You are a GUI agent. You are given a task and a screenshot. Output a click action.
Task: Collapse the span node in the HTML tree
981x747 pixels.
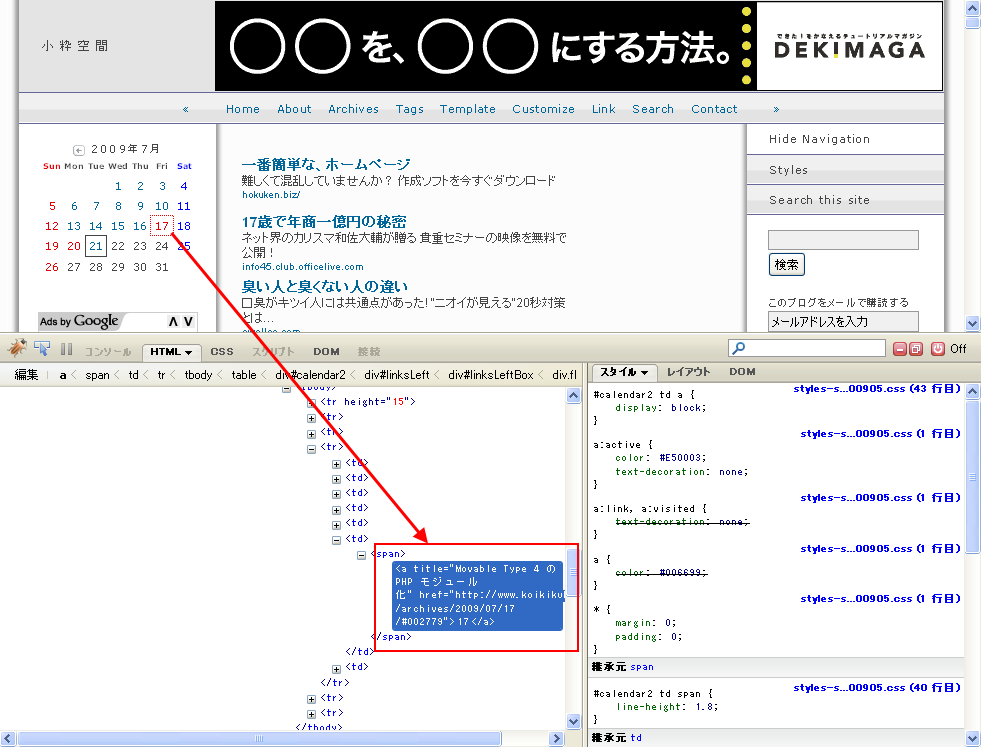coord(362,555)
